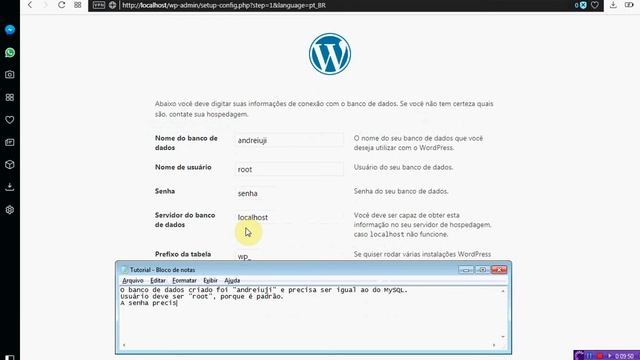Image resolution: width=640 pixels, height=360 pixels.
Task: Stop recording with the red button
Action: click(x=600, y=356)
